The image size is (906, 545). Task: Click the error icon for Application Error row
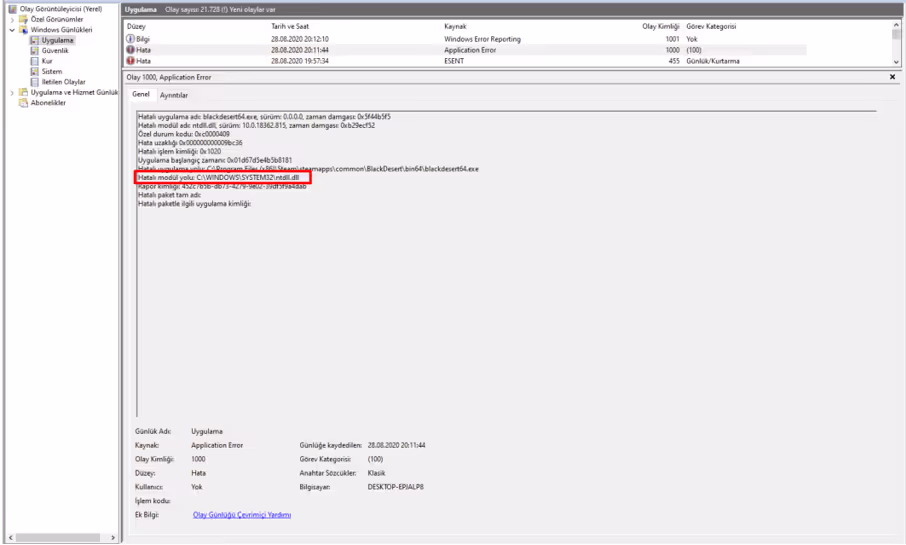click(131, 50)
